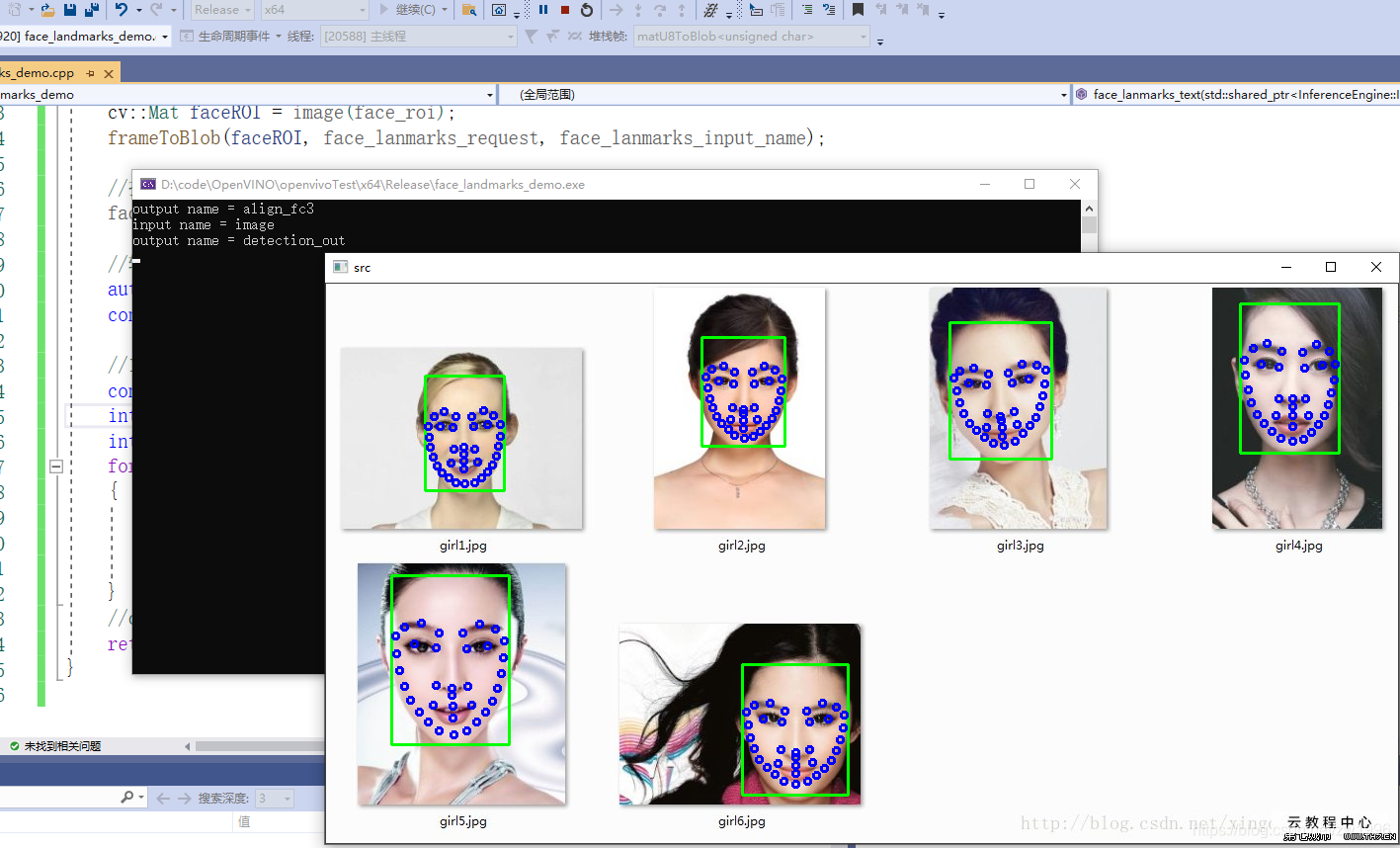Open the project scope dropdown marks_demo
This screenshot has width=1400, height=848.
(x=247, y=95)
